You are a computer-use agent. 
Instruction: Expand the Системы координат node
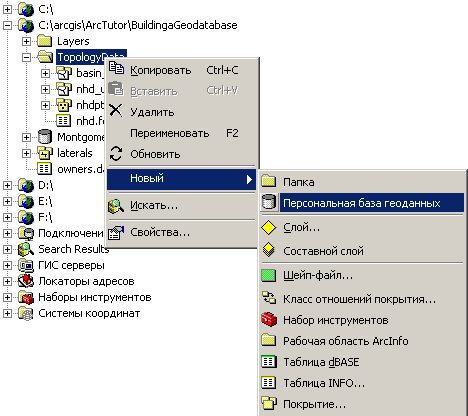tap(7, 313)
